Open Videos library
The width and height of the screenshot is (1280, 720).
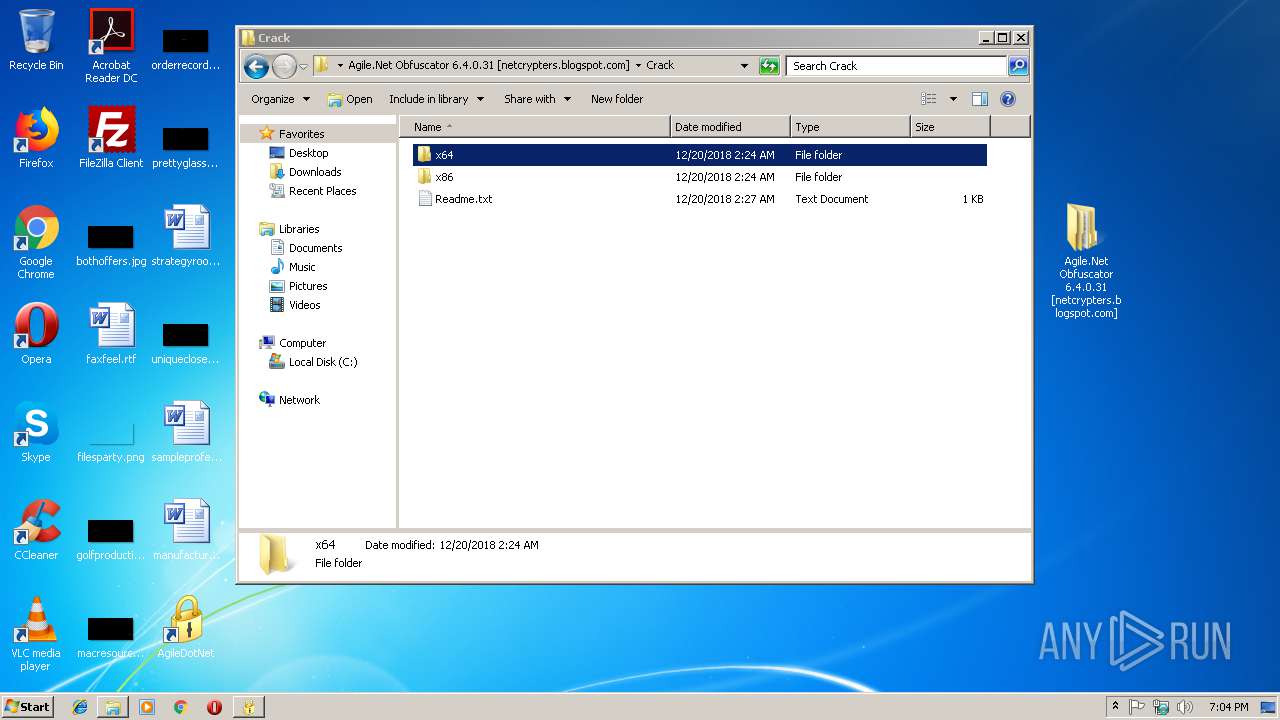pyautogui.click(x=304, y=305)
